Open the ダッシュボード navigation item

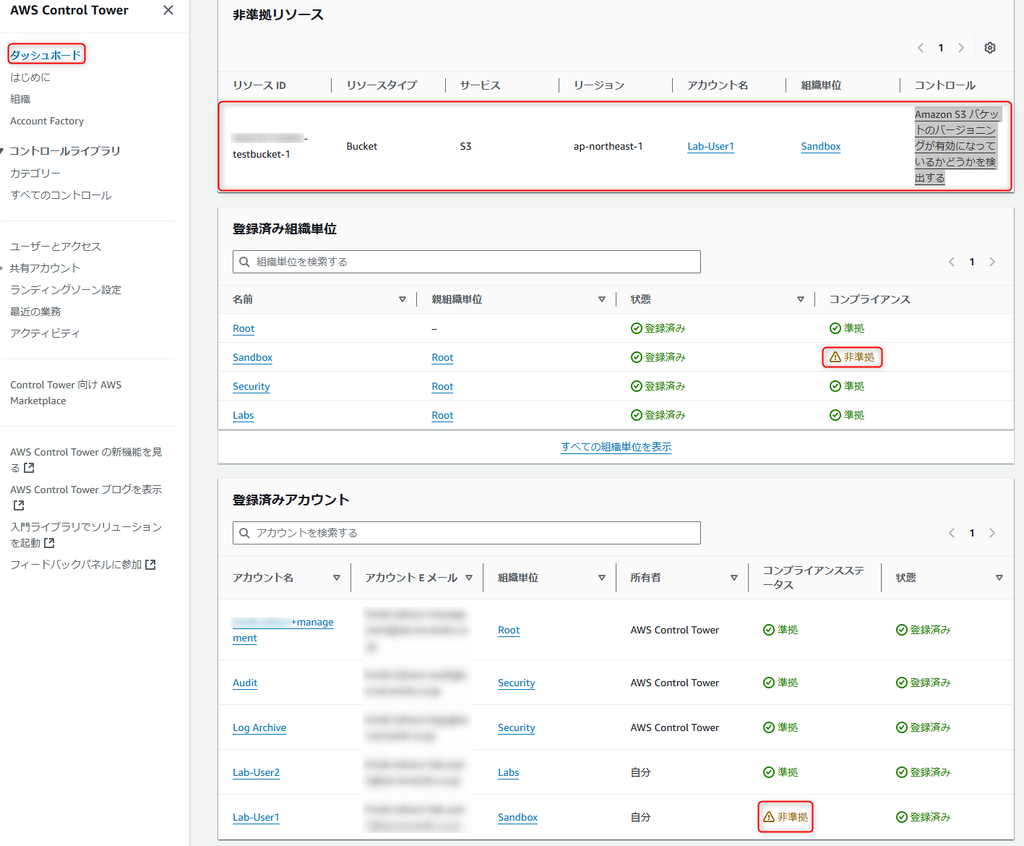tap(46, 55)
